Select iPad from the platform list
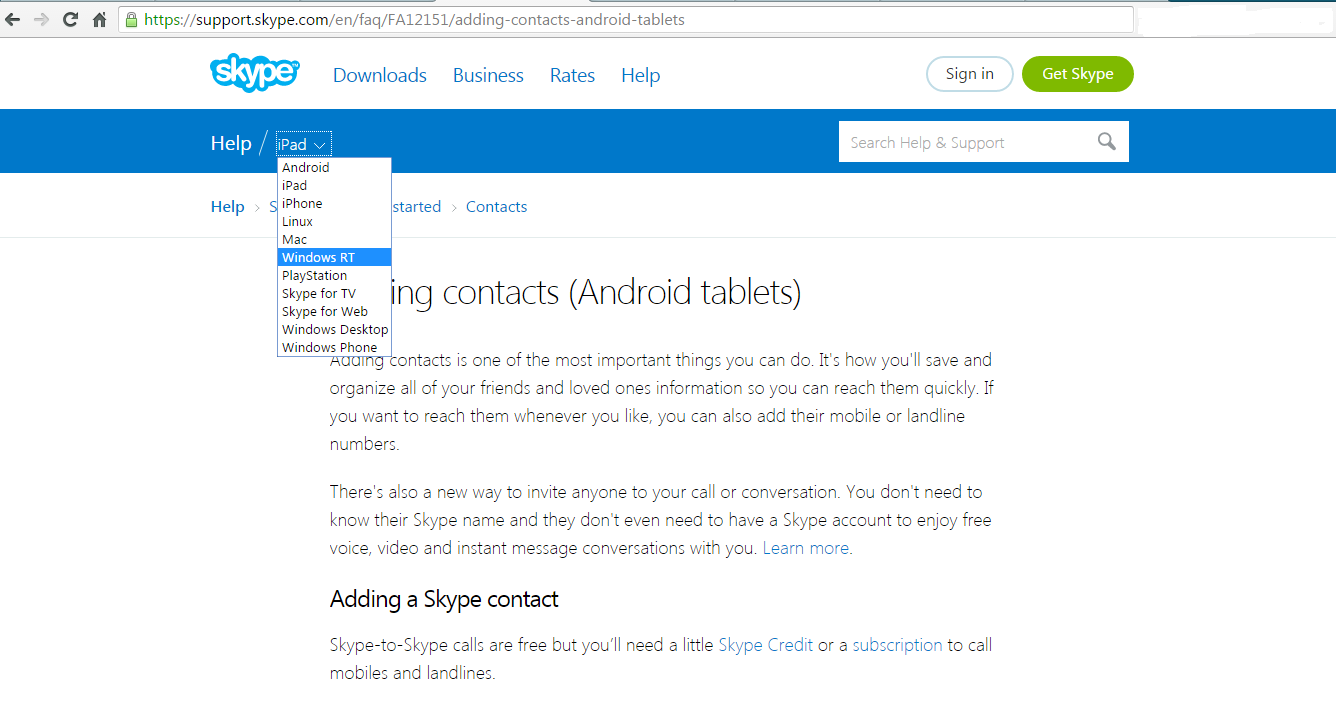1336x704 pixels. coord(334,186)
